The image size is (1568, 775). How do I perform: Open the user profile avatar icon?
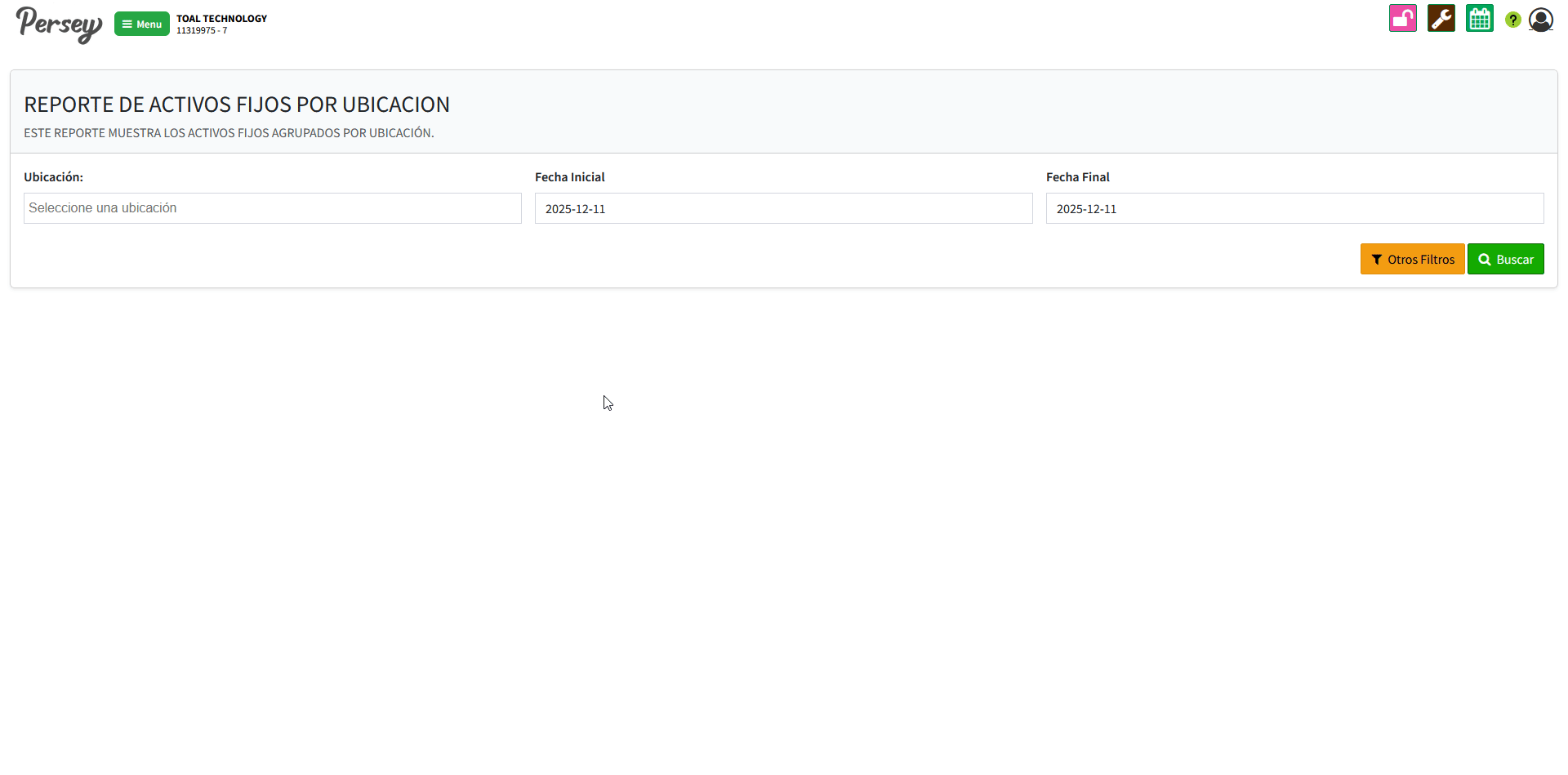click(1540, 20)
